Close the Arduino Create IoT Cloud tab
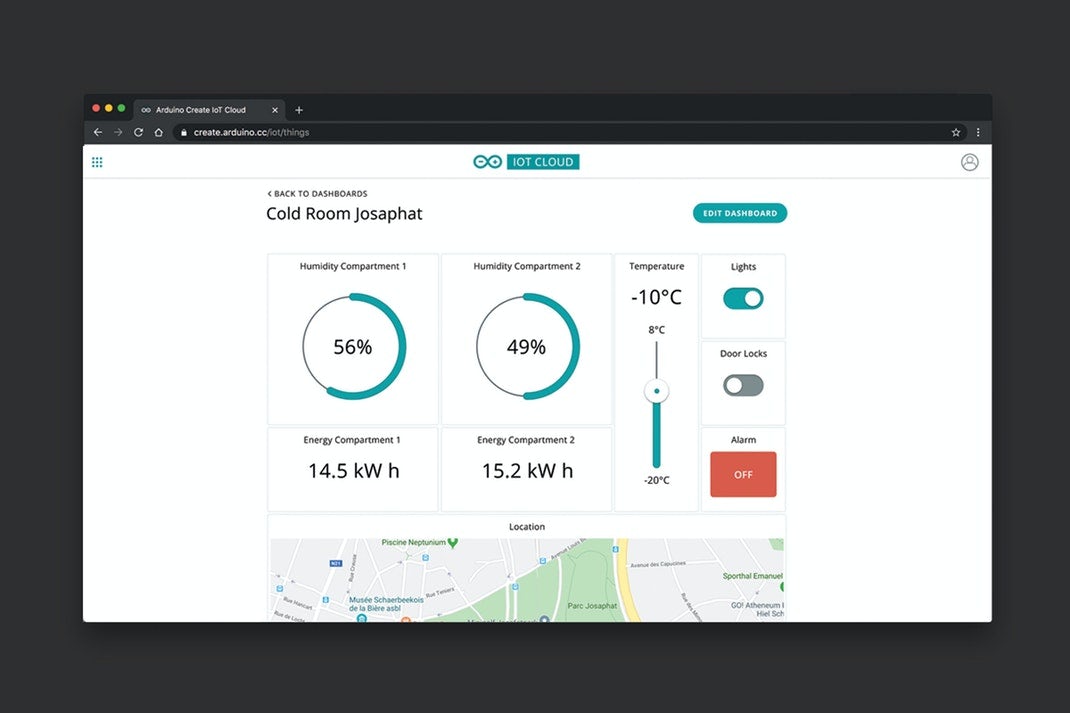This screenshot has height=713, width=1070. (275, 110)
